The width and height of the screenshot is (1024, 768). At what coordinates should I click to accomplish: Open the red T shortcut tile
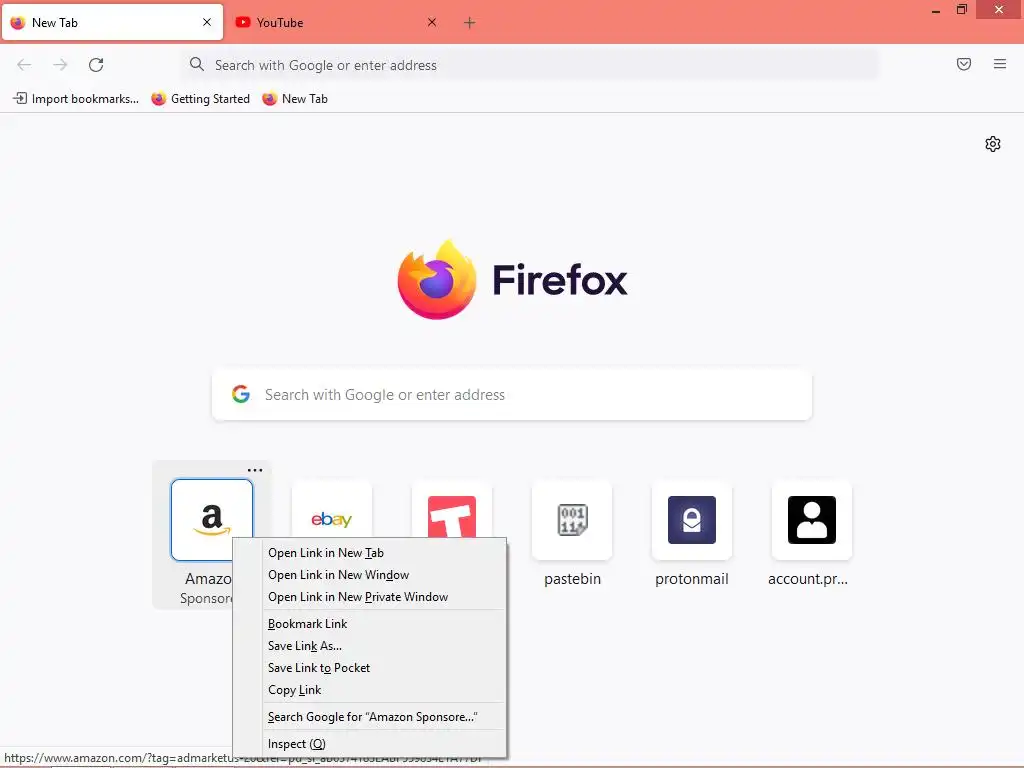pyautogui.click(x=452, y=510)
